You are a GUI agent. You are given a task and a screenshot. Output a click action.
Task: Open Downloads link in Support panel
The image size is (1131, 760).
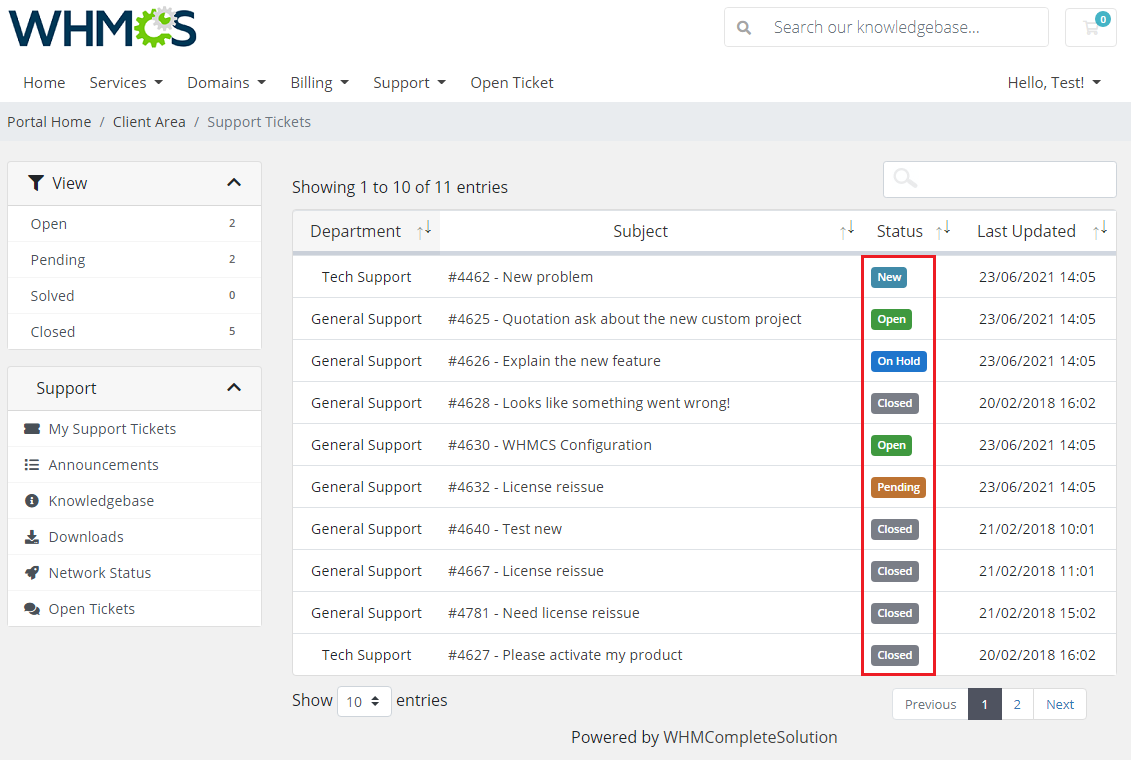pyautogui.click(x=86, y=537)
